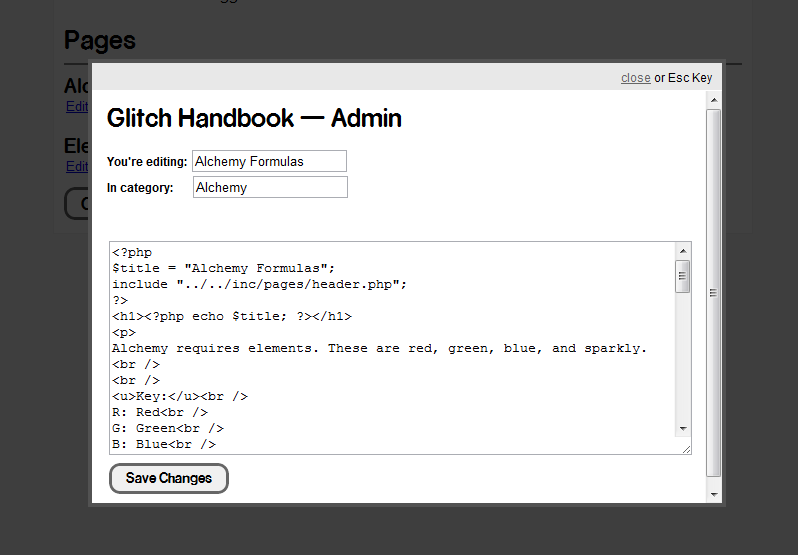Click the "R: Red<br />" line in the editor
Viewport: 798px width, 555px height.
(159, 412)
